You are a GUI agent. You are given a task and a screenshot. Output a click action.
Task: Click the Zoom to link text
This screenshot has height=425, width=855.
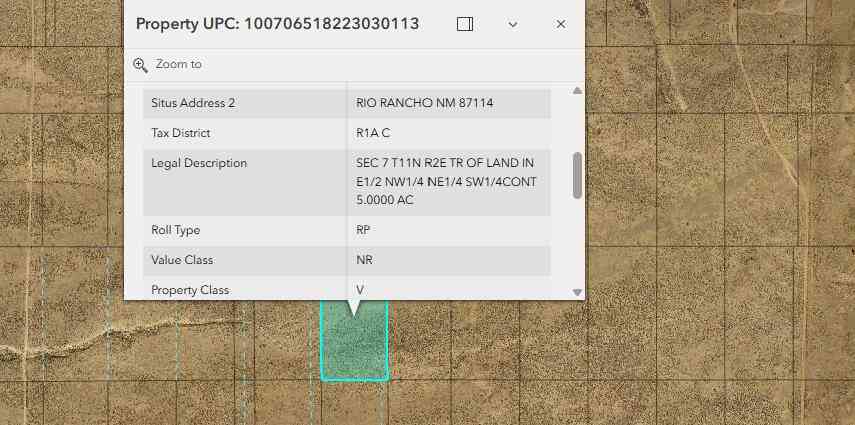coord(178,64)
